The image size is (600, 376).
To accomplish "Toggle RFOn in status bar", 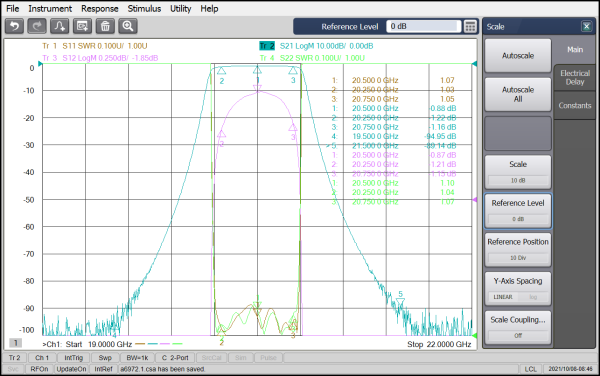I will coord(39,369).
